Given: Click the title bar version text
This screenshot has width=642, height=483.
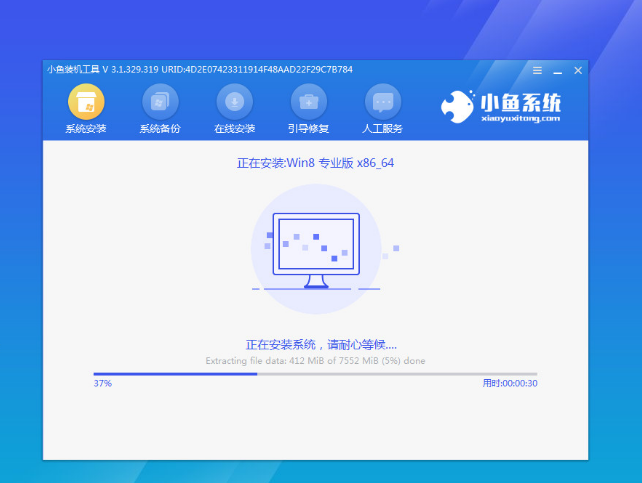Looking at the screenshot, I should pos(200,70).
